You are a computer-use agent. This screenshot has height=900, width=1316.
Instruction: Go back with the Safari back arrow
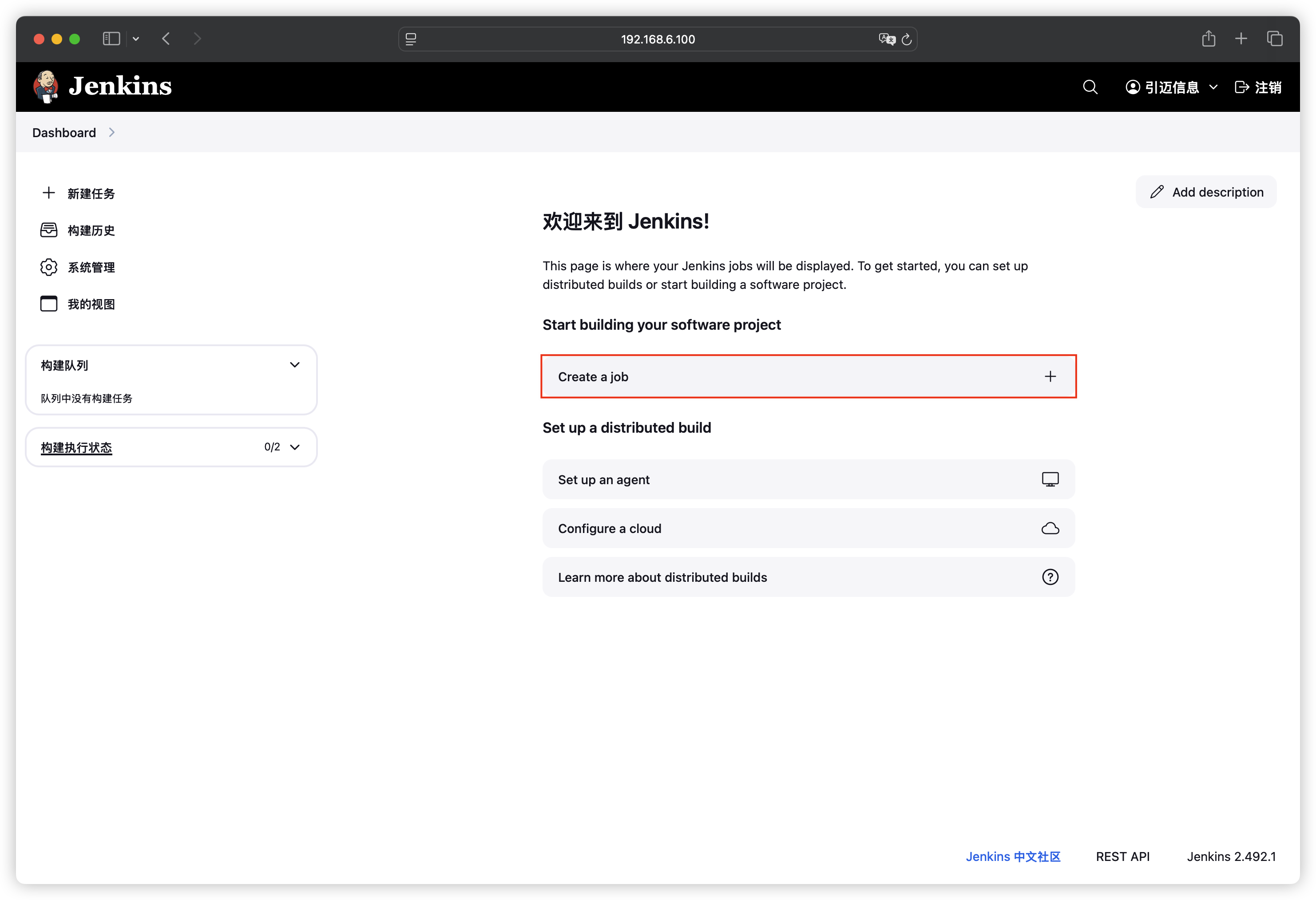coord(166,39)
